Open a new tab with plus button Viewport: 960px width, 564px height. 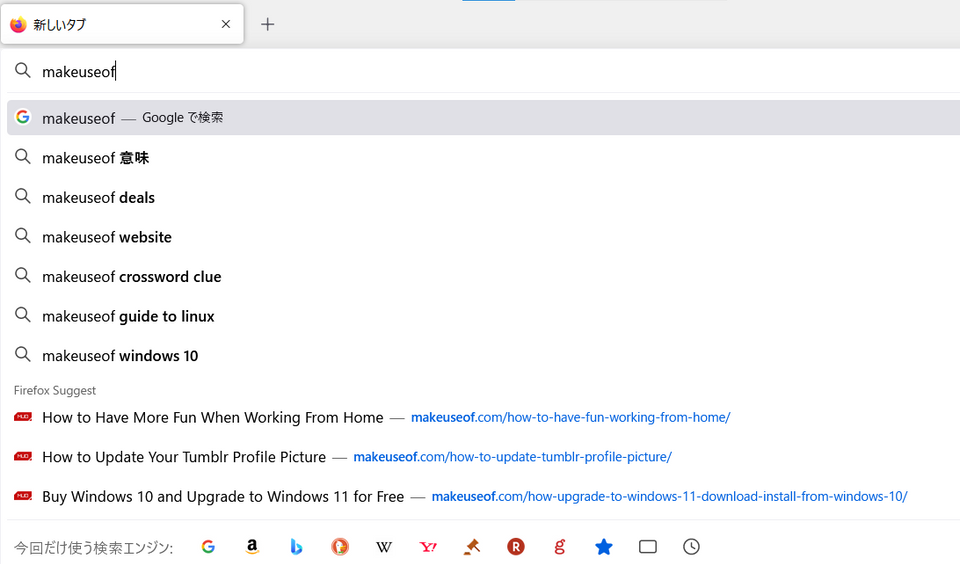coord(268,24)
